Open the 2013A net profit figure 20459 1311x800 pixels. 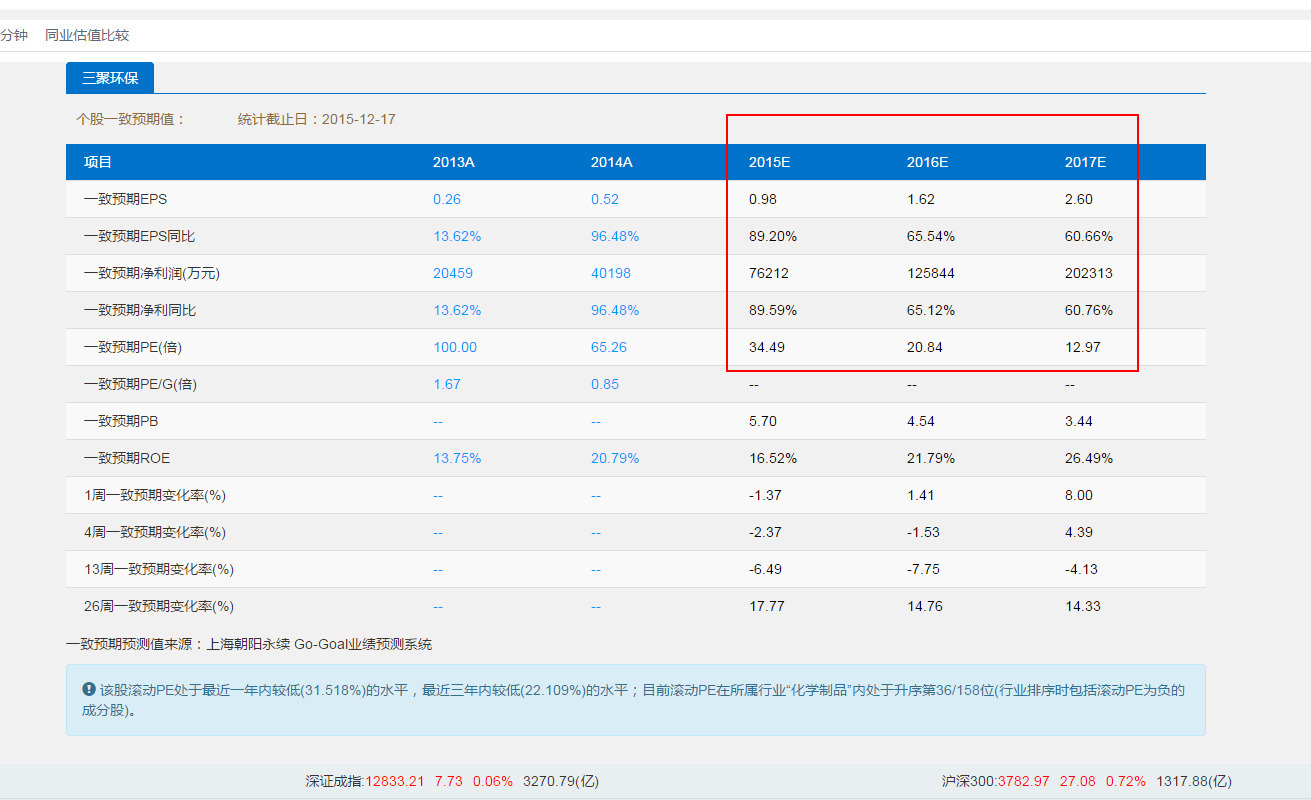point(453,273)
